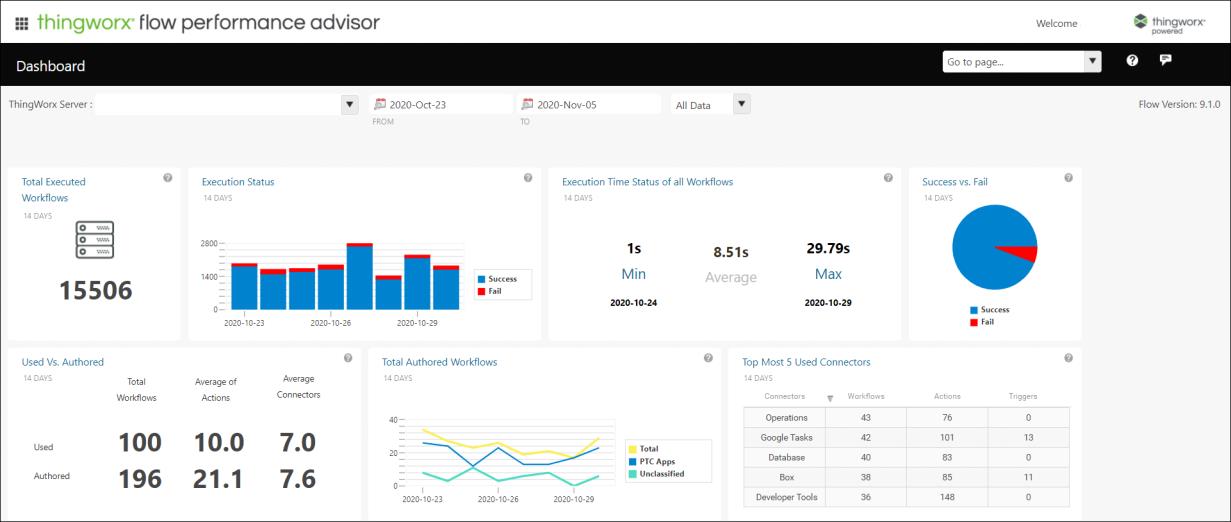Expand the Go to page dropdown

click(x=1092, y=62)
